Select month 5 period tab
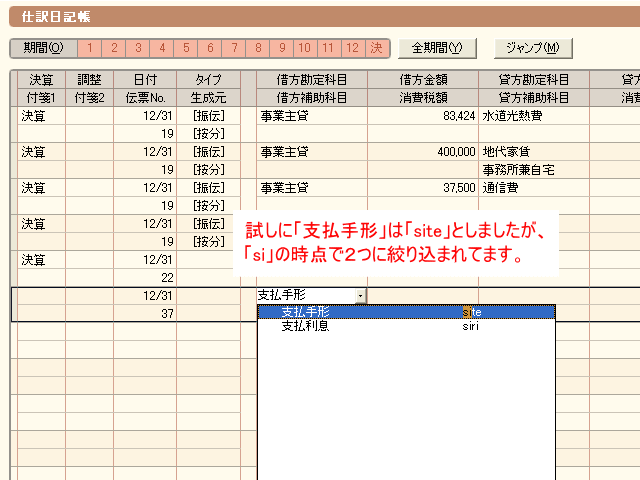This screenshot has width=640, height=480. click(x=186, y=48)
